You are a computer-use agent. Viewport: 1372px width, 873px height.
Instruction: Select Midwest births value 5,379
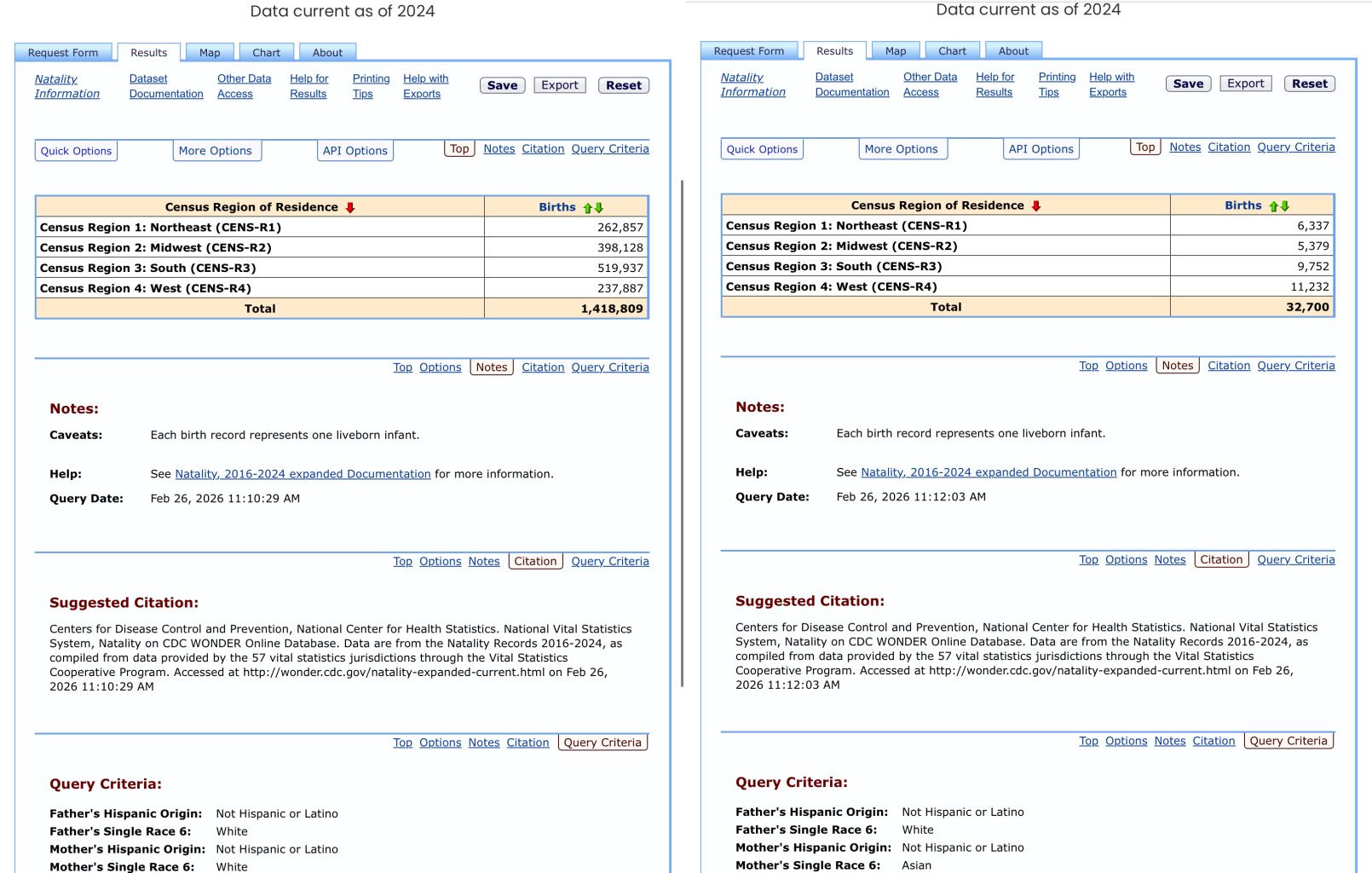click(1313, 246)
